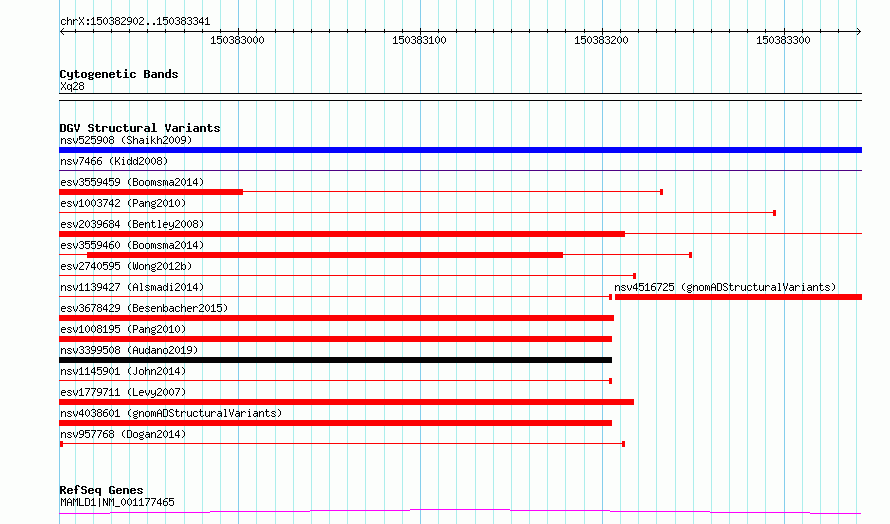Screen dimensions: 890x524
Task: Open variant esv2039684 (Bentley2008) label
Action: [132, 224]
